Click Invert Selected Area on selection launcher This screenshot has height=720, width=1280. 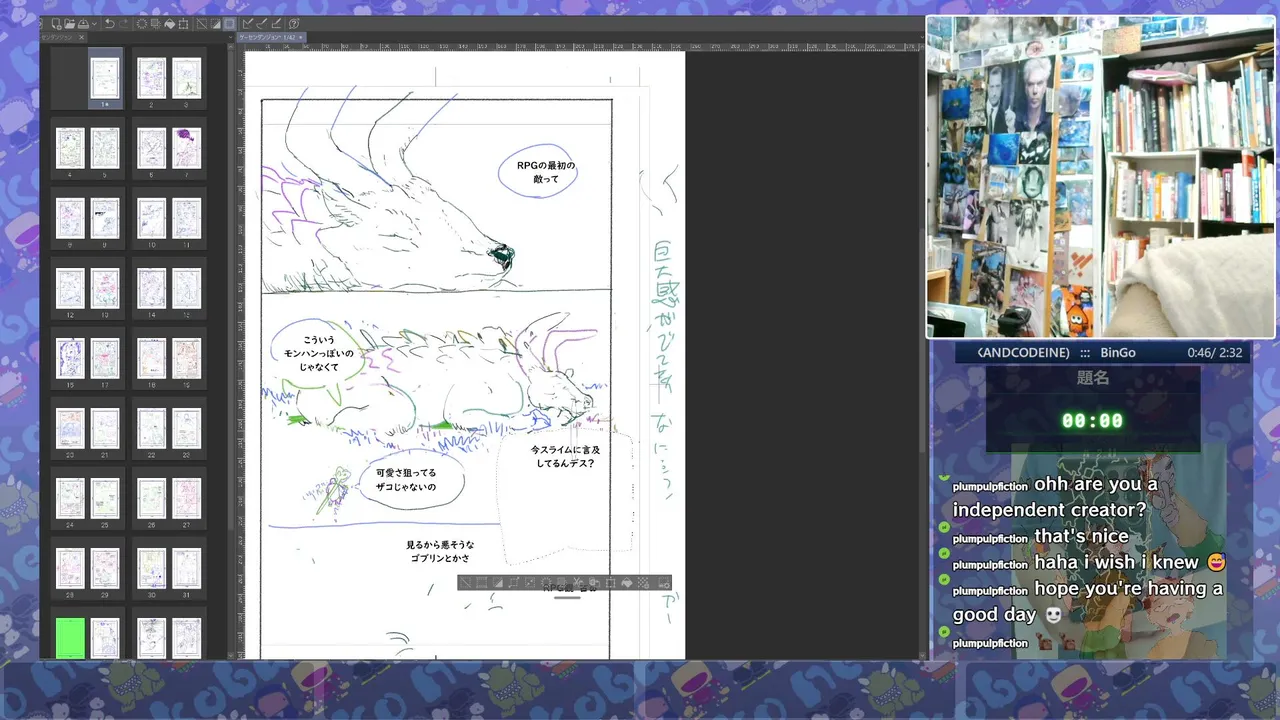pyautogui.click(x=498, y=583)
